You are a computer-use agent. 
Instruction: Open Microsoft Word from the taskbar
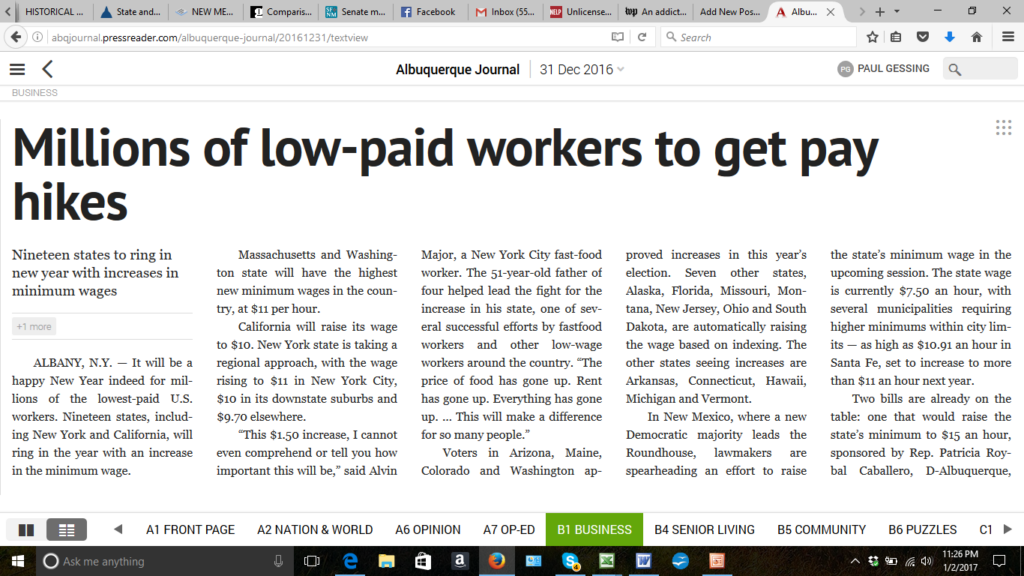point(643,561)
